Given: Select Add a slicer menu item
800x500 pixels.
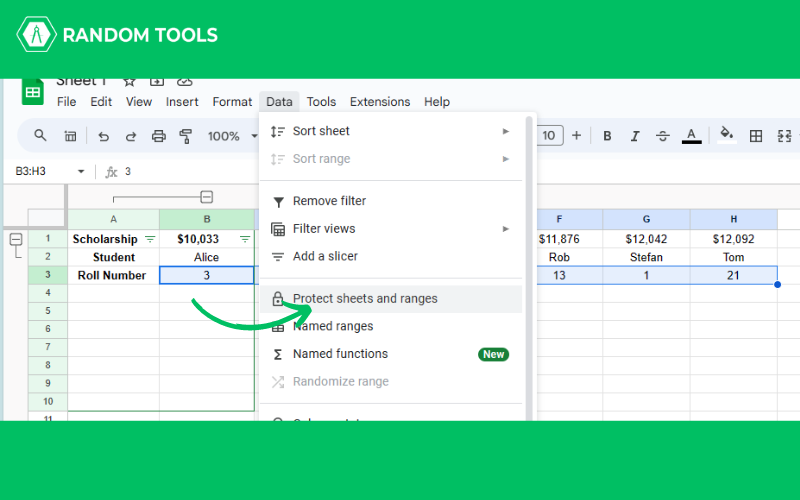Looking at the screenshot, I should point(391,256).
